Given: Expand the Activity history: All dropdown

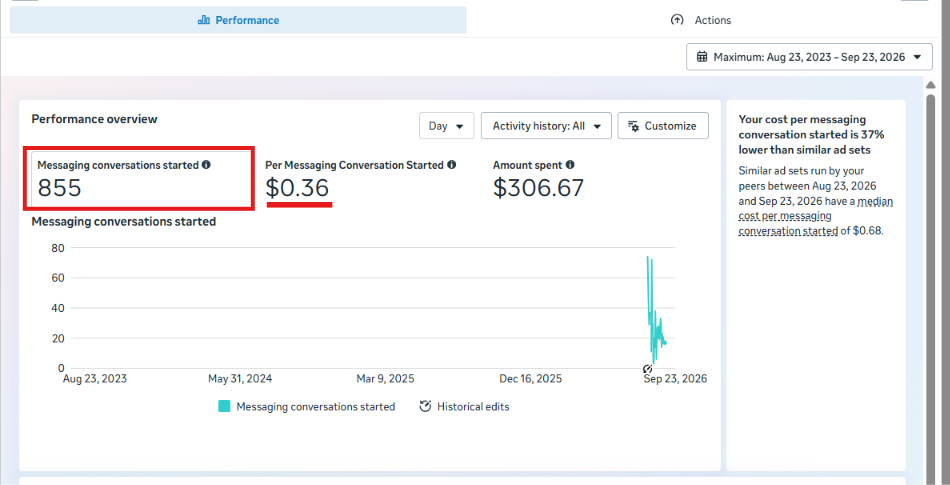Looking at the screenshot, I should (546, 126).
